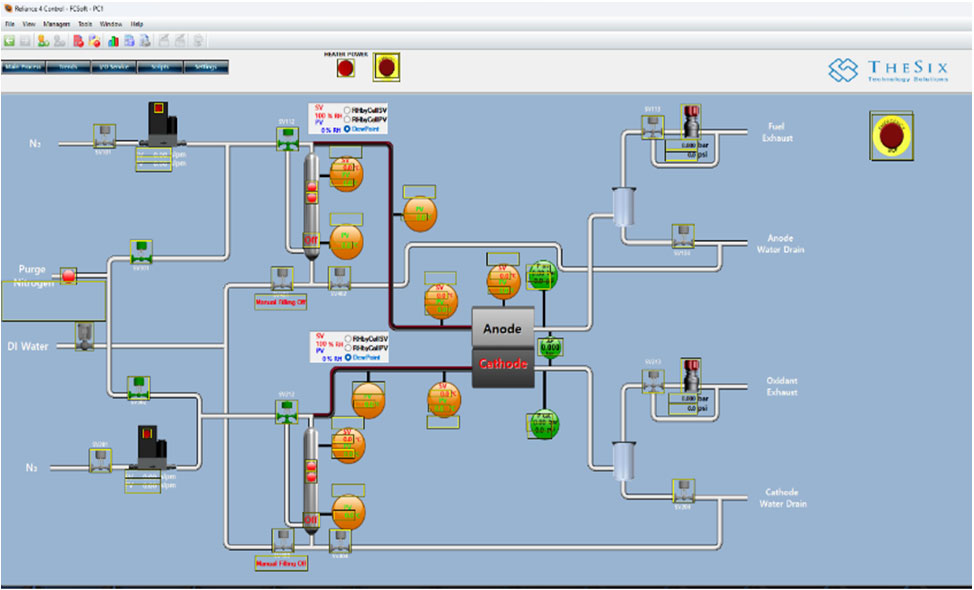Click the red document alarm toolbar icon

coord(78,41)
